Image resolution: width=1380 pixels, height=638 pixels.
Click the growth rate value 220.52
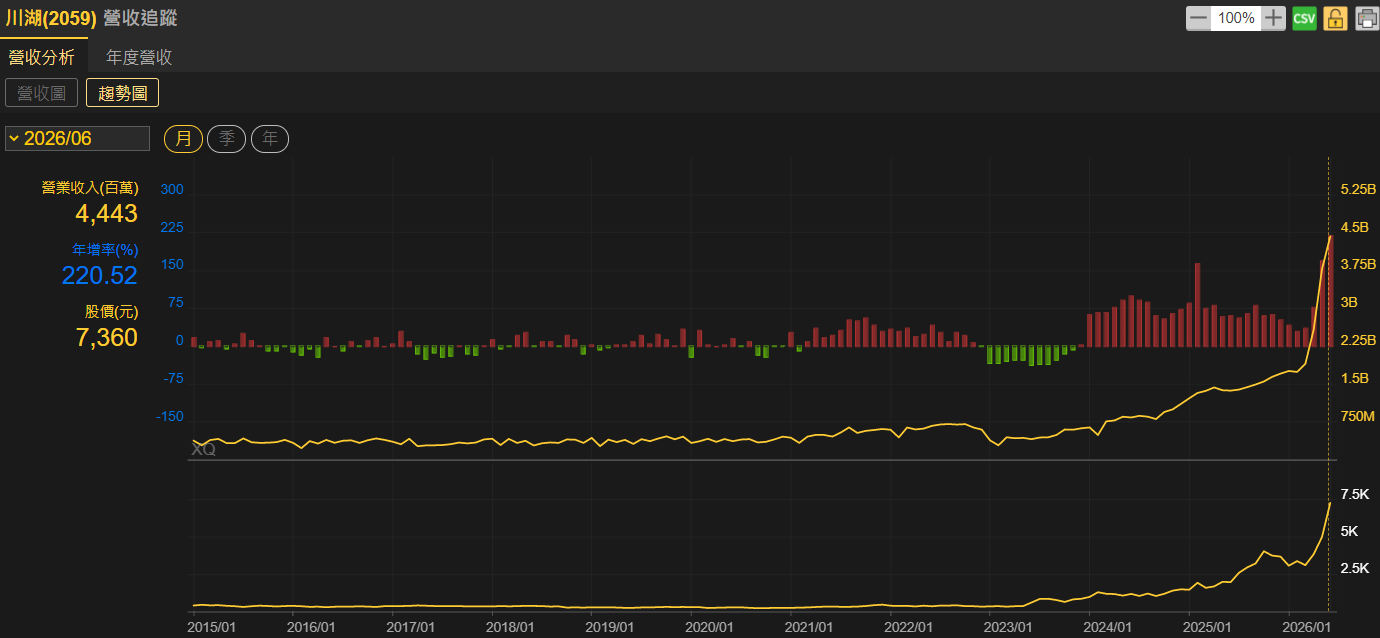click(x=100, y=275)
